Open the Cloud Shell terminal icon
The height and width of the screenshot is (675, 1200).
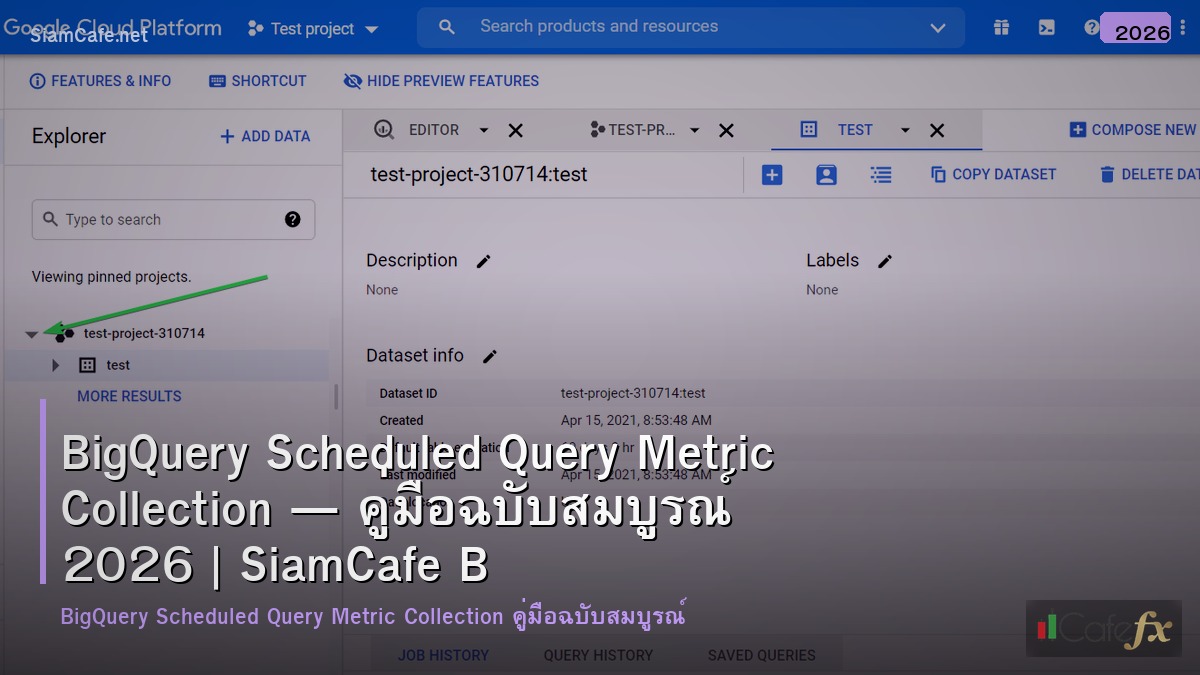pos(1046,27)
